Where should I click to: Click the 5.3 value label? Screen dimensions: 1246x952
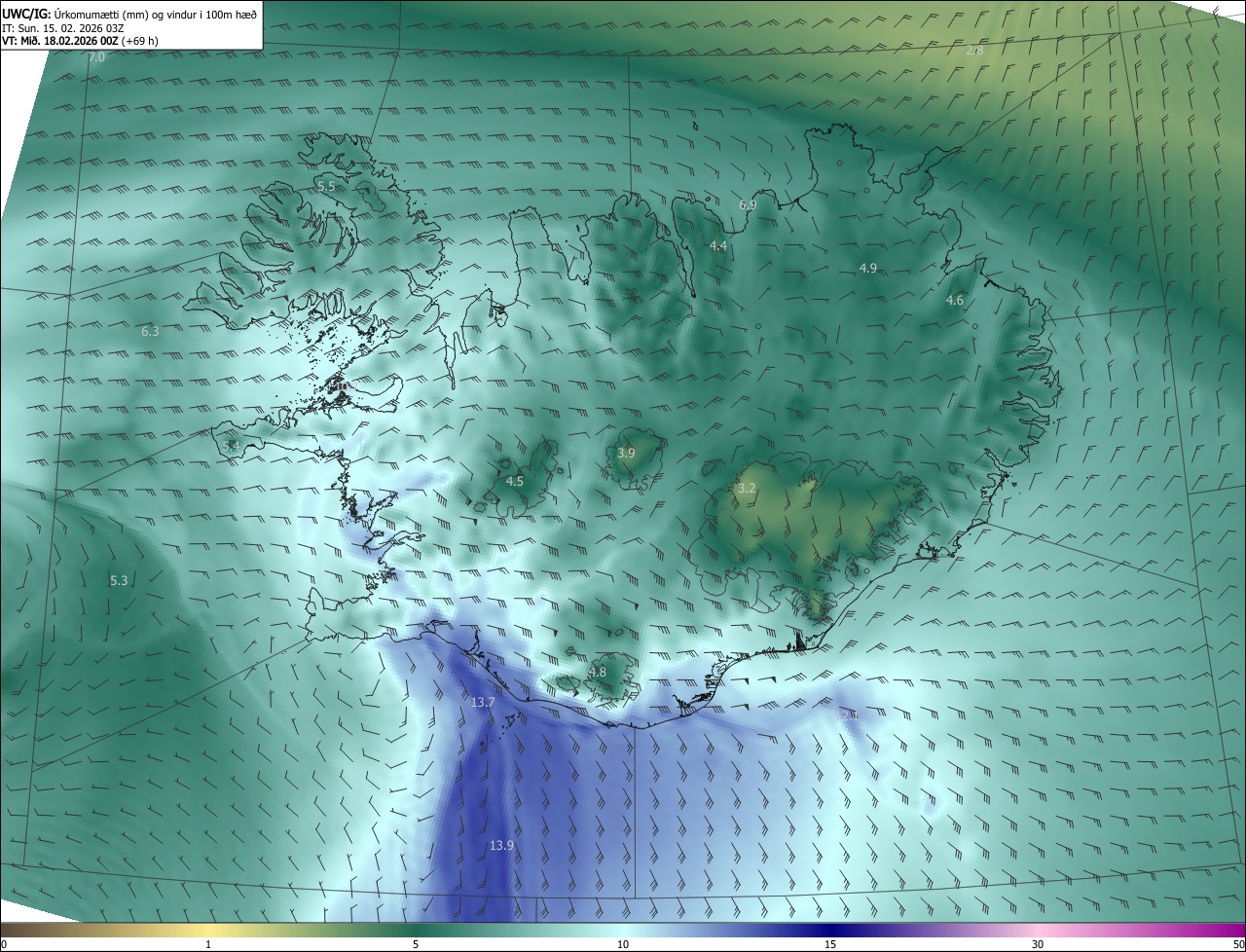pyautogui.click(x=119, y=581)
